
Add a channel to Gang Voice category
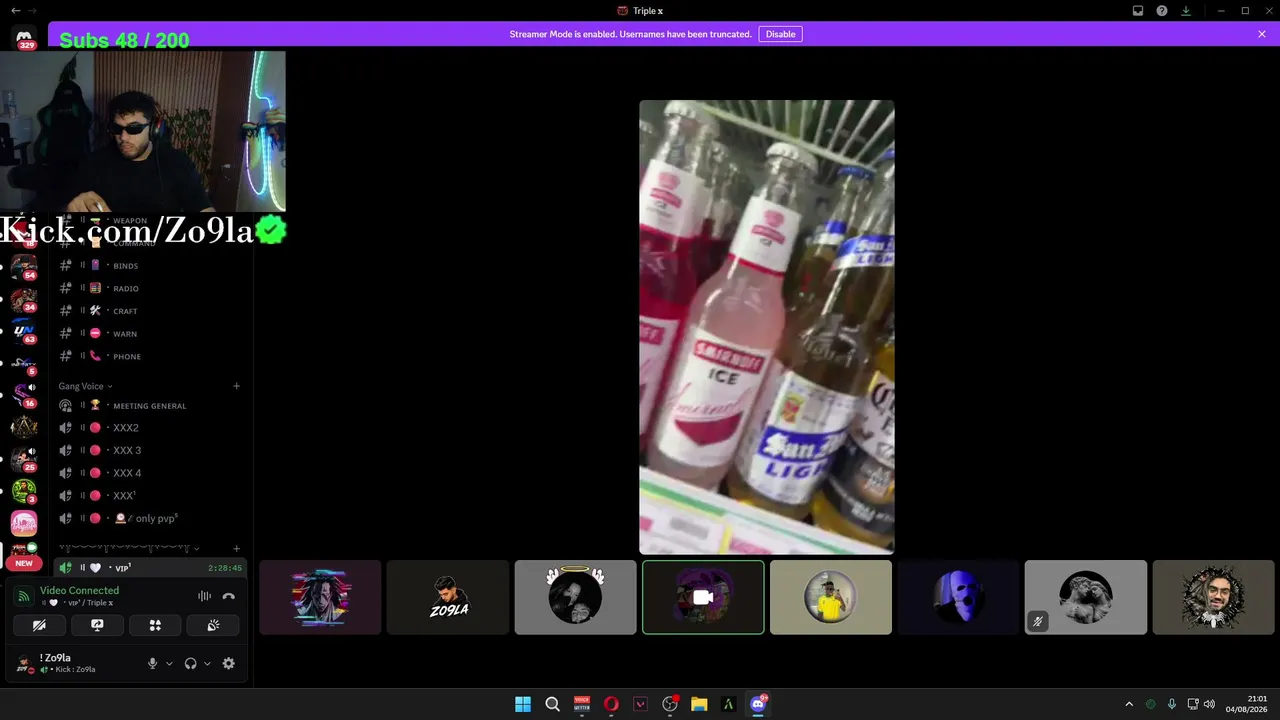click(237, 386)
